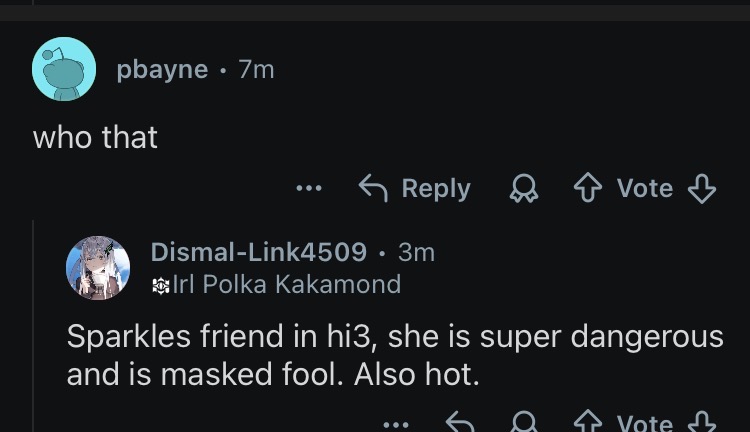Viewport: 750px width, 432px height.
Task: Give an award to pbayne's comment
Action: pyautogui.click(x=520, y=188)
